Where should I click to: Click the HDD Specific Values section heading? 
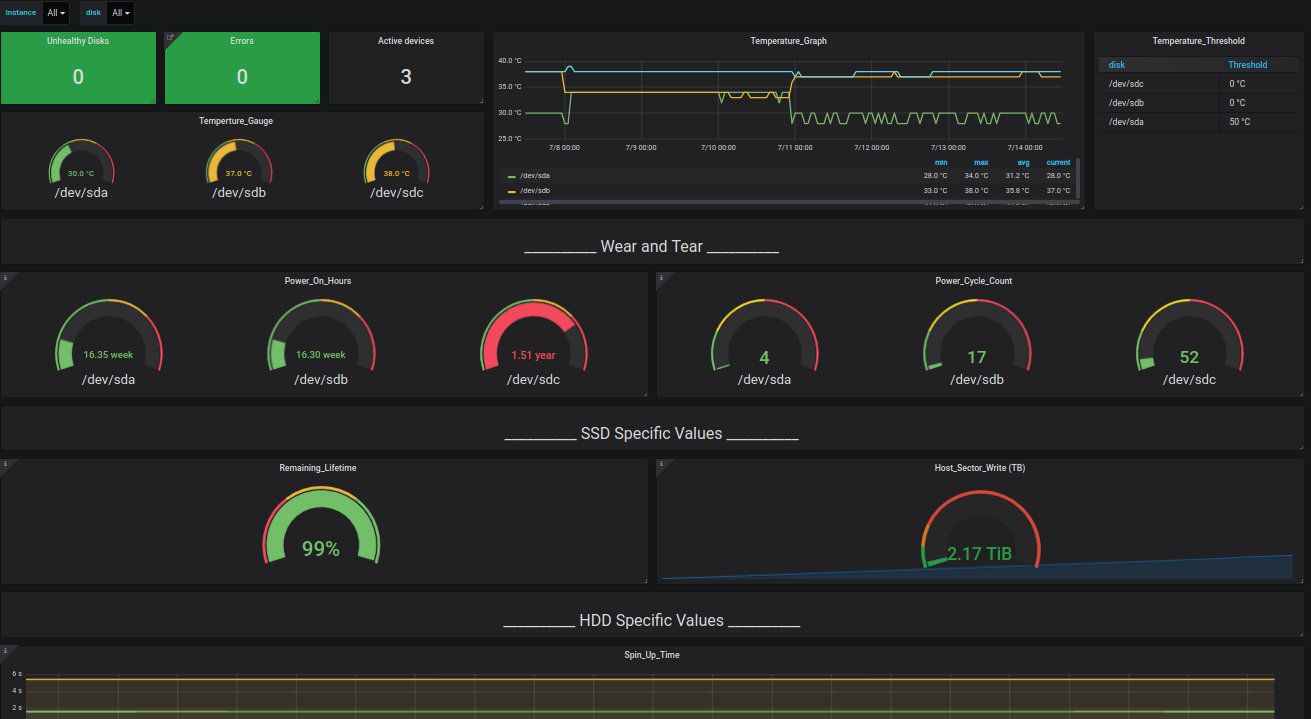tap(651, 620)
